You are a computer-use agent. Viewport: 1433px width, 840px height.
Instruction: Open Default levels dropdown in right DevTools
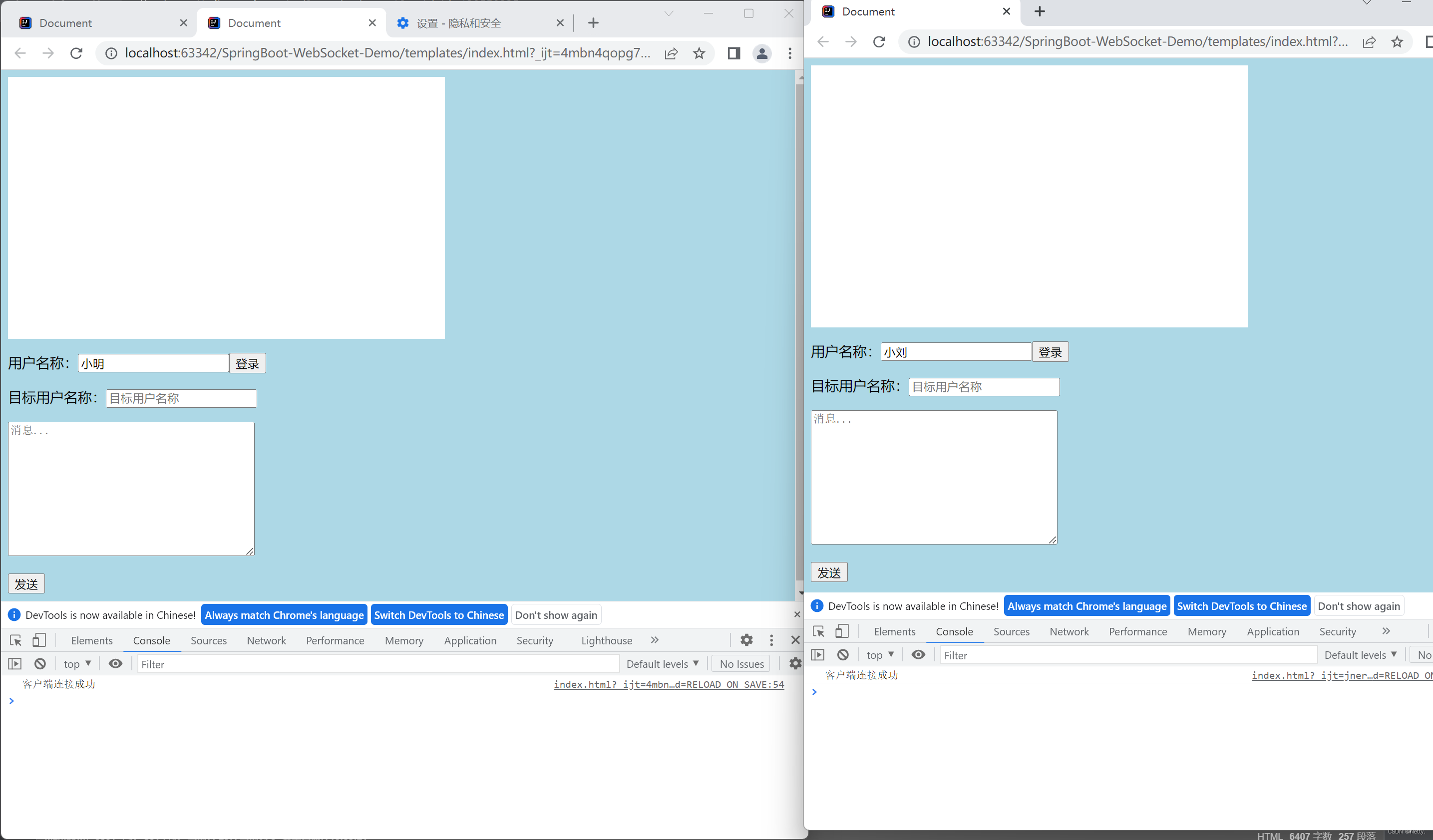pyautogui.click(x=1361, y=655)
